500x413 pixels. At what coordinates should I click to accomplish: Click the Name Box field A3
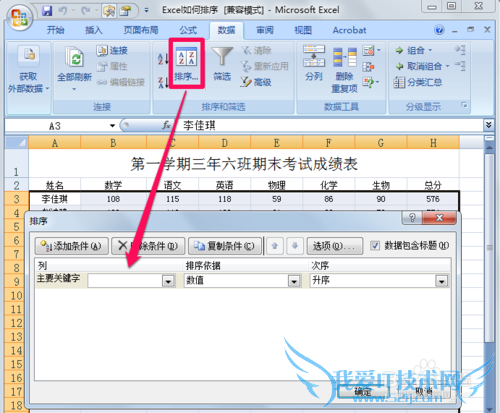(55, 126)
